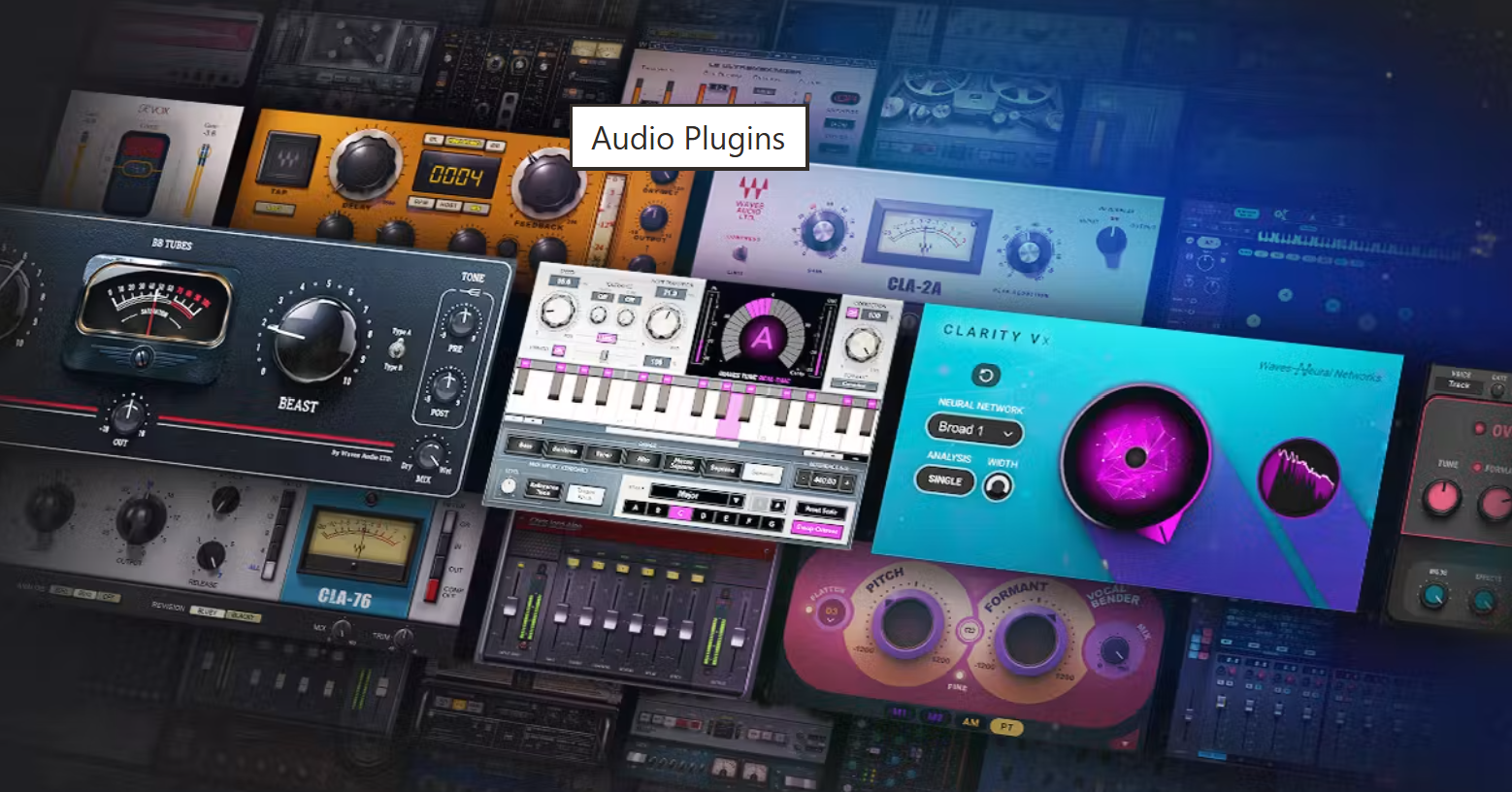Viewport: 1512px width, 792px height.
Task: Click the Beast knob on BB Tubes
Action: click(x=313, y=340)
